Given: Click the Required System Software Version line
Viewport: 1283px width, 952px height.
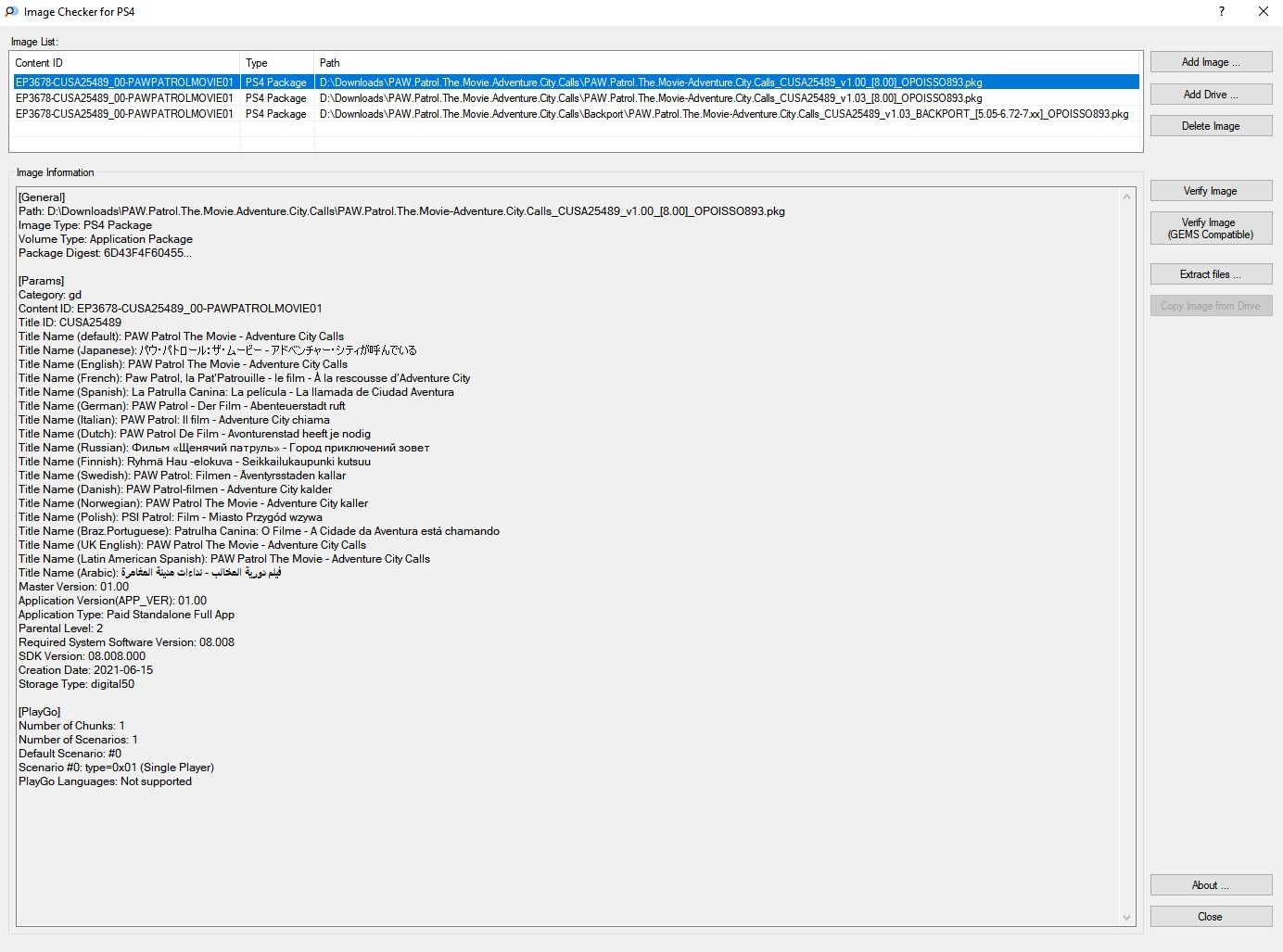Looking at the screenshot, I should [126, 642].
